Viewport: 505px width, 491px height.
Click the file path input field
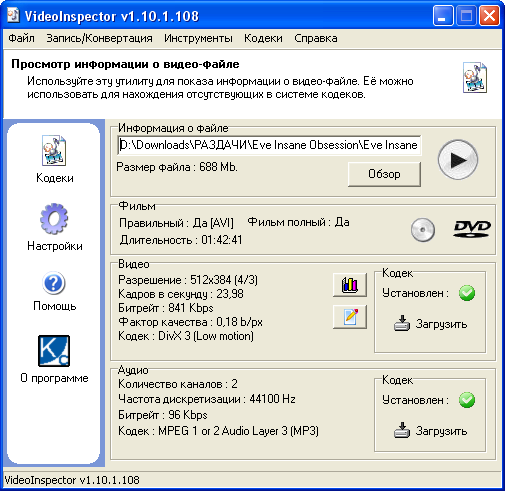pos(269,145)
